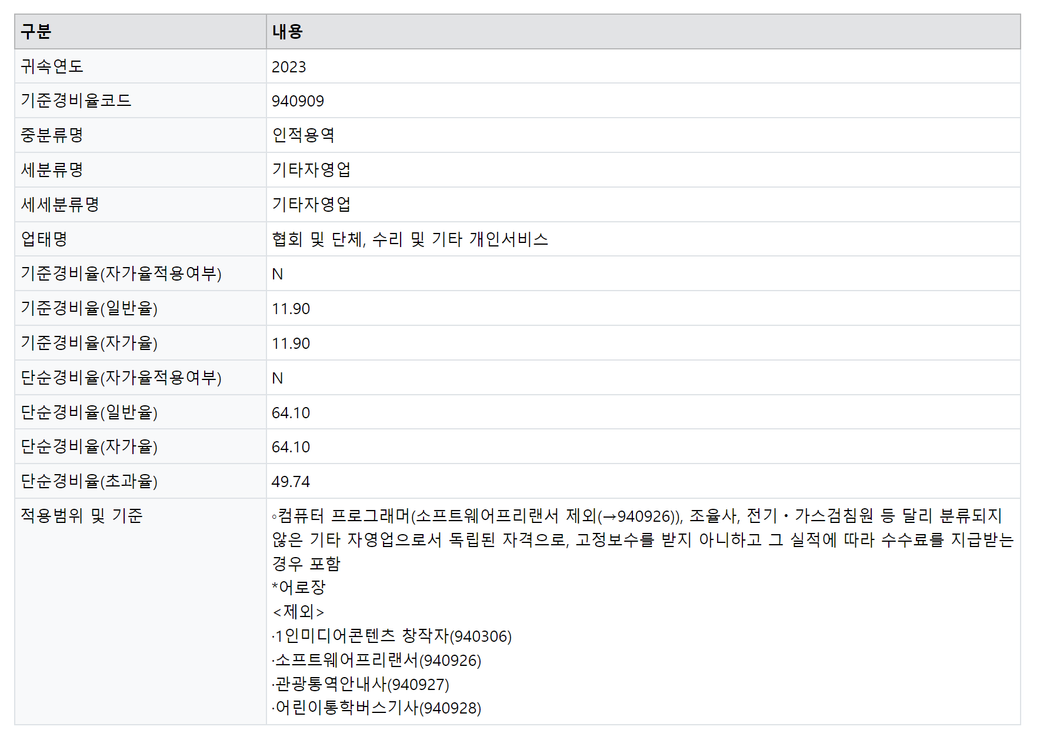Click the 구분 column header
1040x740 pixels.
click(37, 32)
